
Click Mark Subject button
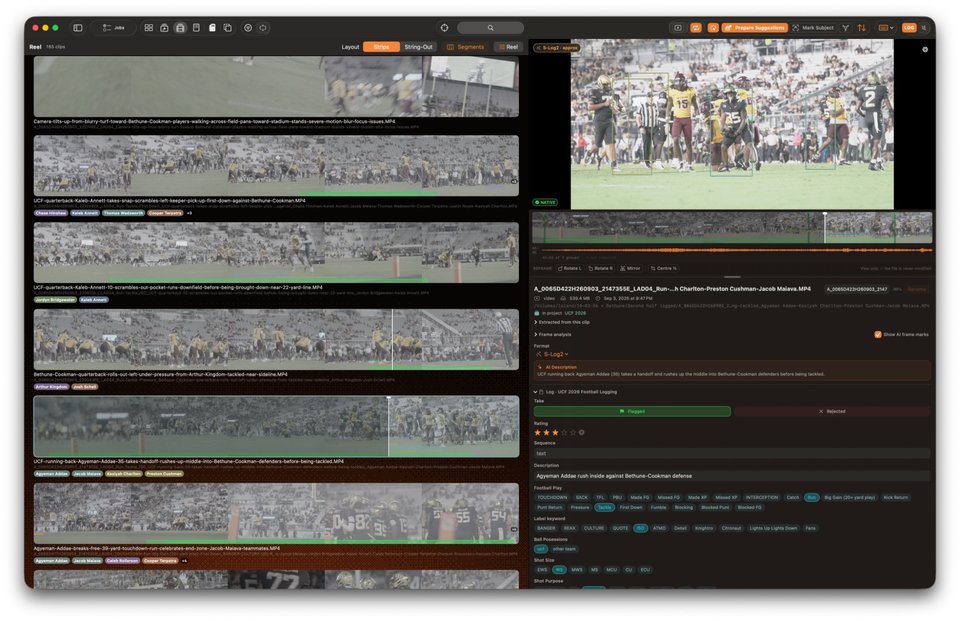point(813,28)
